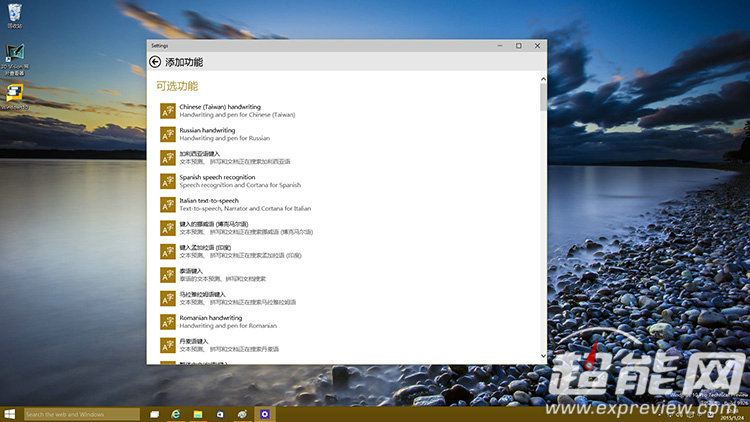Screen dimensions: 750x422
Task: Click the Settings window vertical scrollbar thumb
Action: [544, 98]
